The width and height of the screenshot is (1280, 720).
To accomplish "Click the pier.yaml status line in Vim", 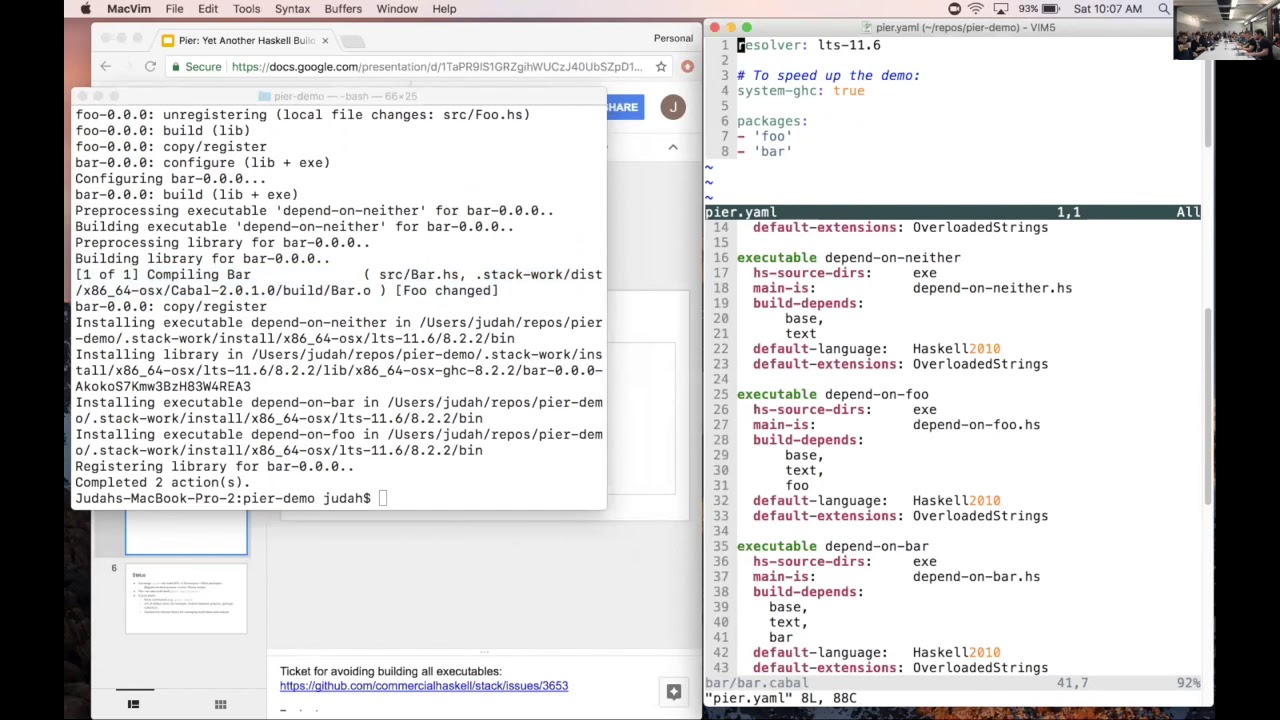I will (952, 212).
